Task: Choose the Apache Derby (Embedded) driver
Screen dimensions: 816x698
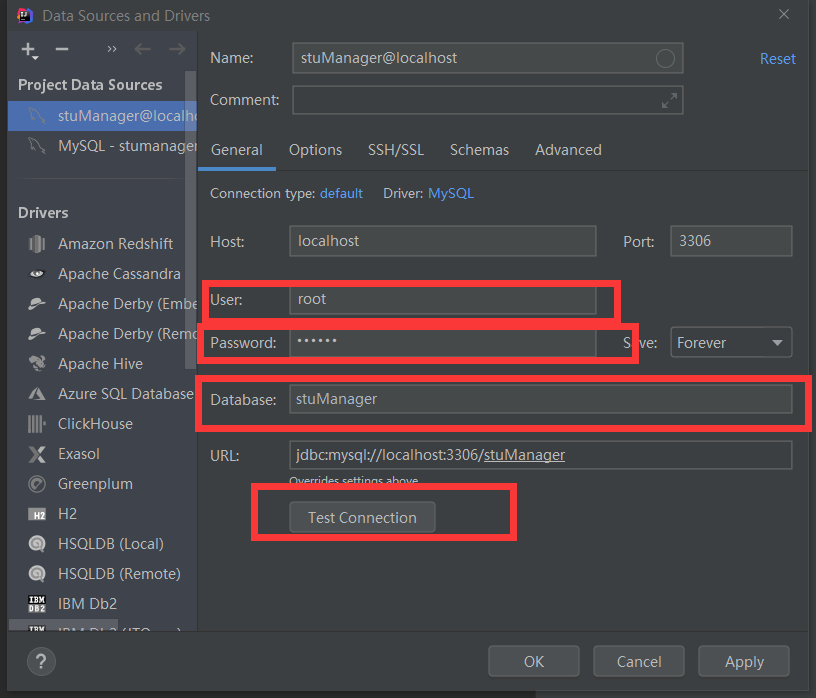Action: coord(103,304)
